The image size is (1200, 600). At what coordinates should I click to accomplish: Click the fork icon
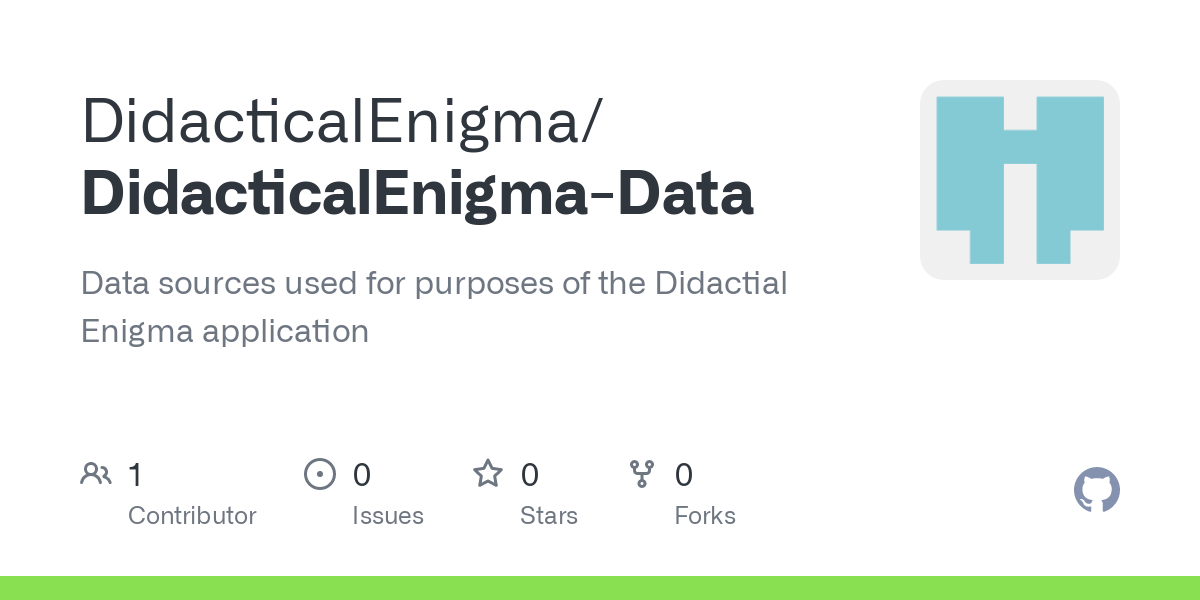pos(642,474)
